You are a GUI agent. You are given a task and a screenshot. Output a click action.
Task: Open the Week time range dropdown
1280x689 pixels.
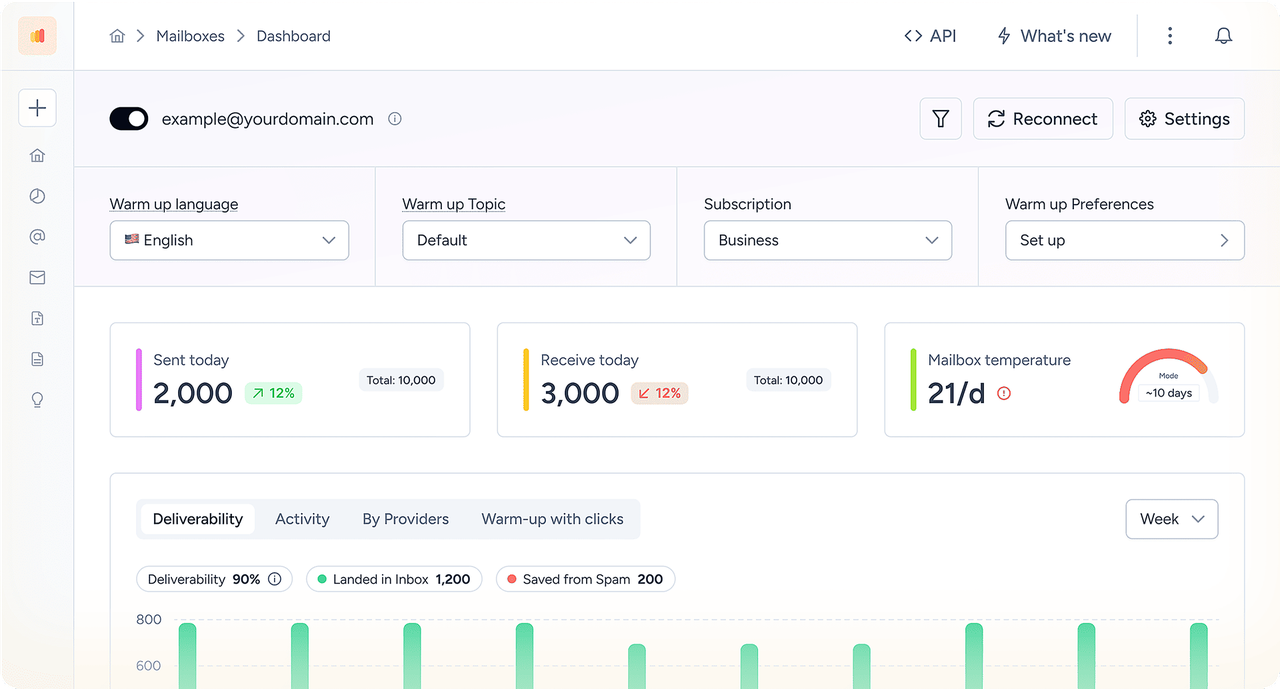click(1172, 519)
